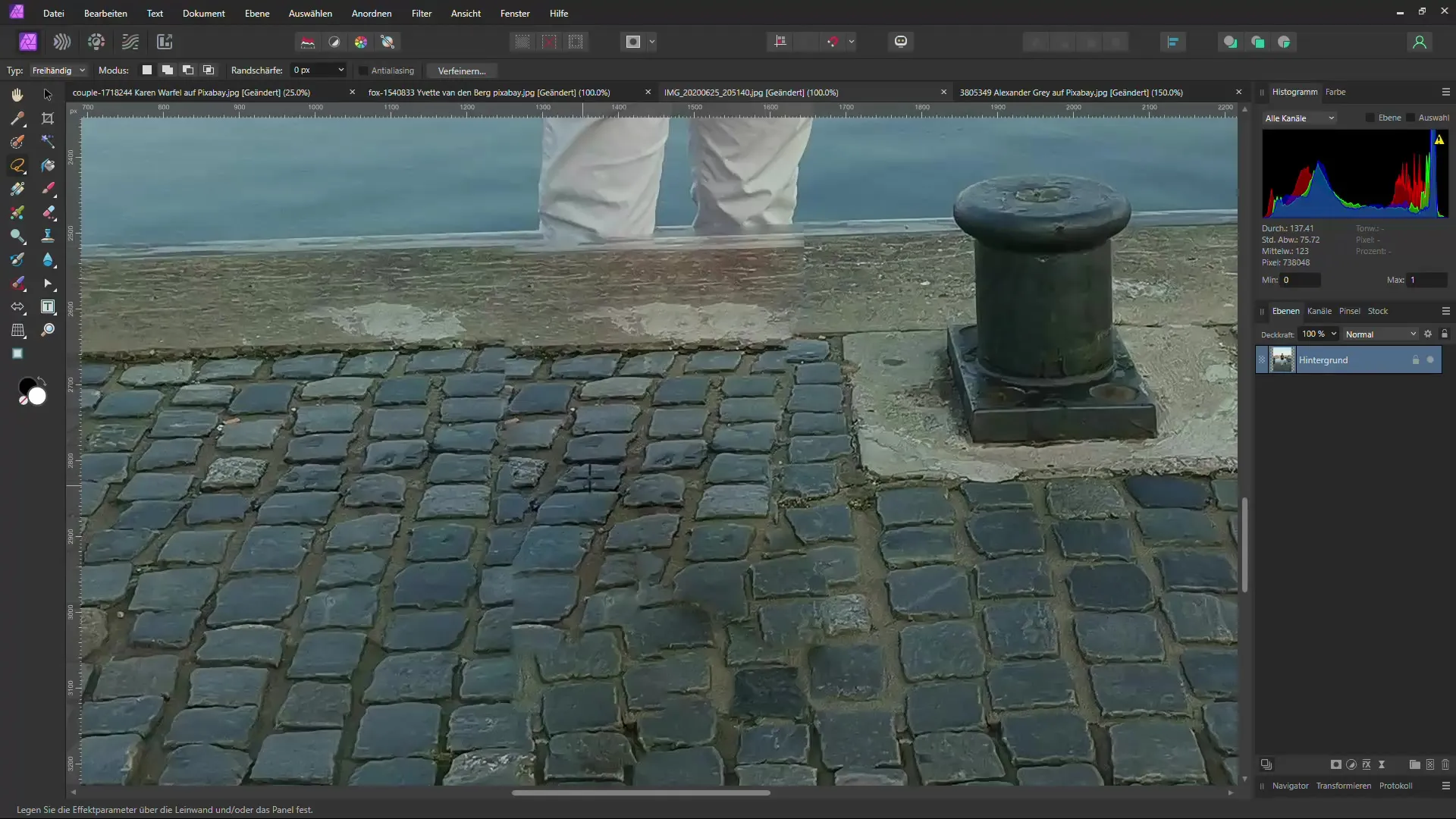Enable Ebene checkbox in Histogramm

pos(1370,118)
